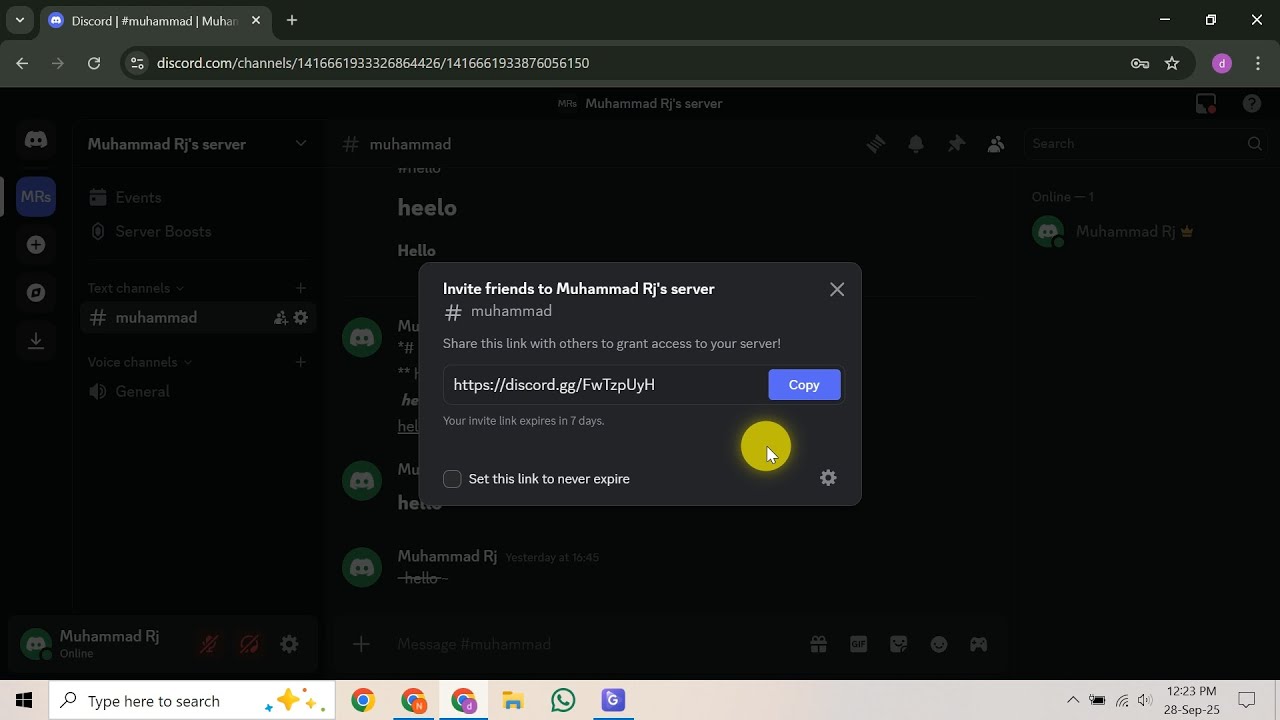Open emoji picker

point(938,645)
